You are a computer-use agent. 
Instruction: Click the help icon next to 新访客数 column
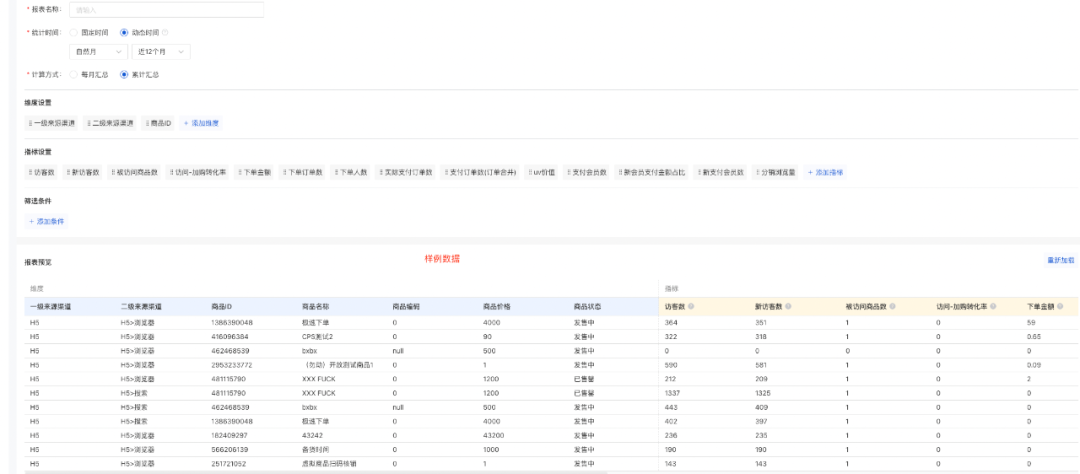[788, 305]
